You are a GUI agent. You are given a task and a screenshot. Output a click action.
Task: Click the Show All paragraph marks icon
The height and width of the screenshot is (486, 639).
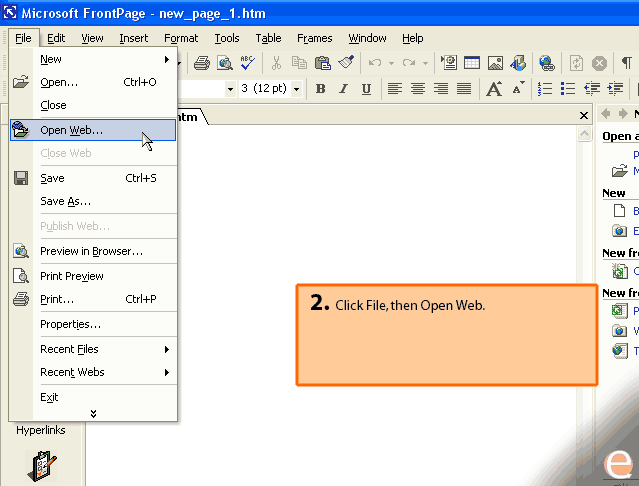tap(627, 63)
